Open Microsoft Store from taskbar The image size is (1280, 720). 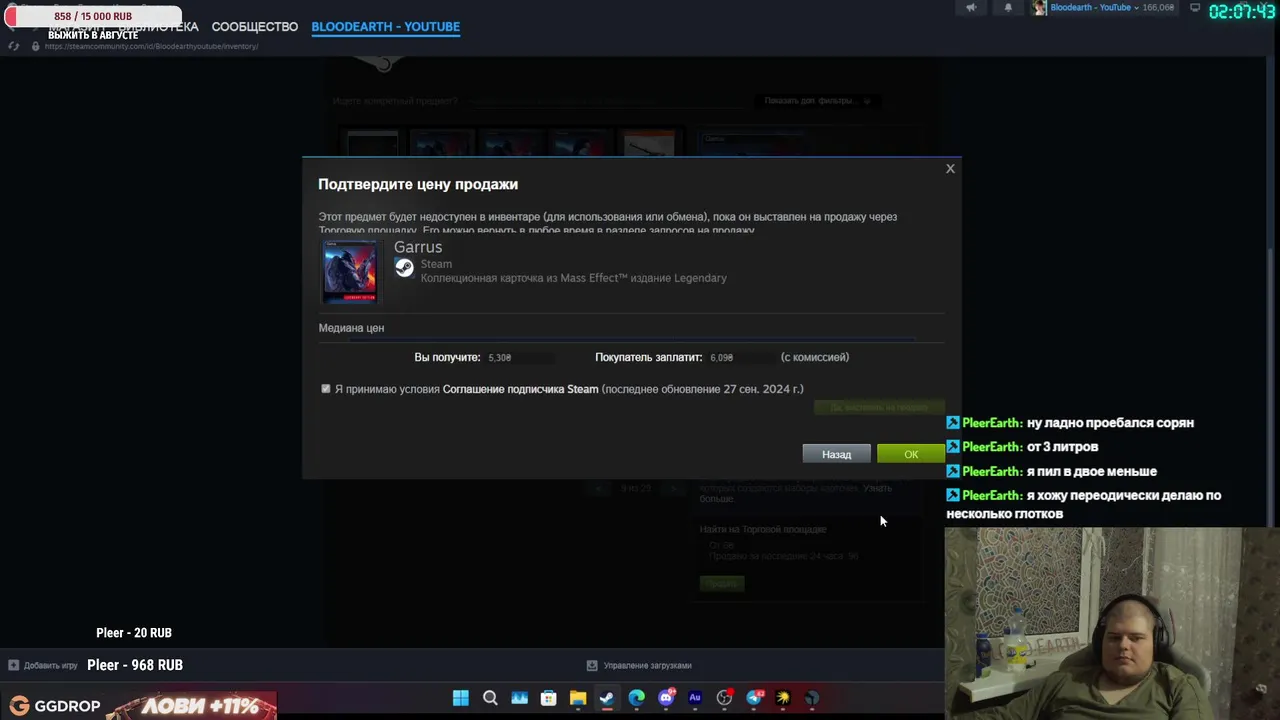[x=548, y=698]
